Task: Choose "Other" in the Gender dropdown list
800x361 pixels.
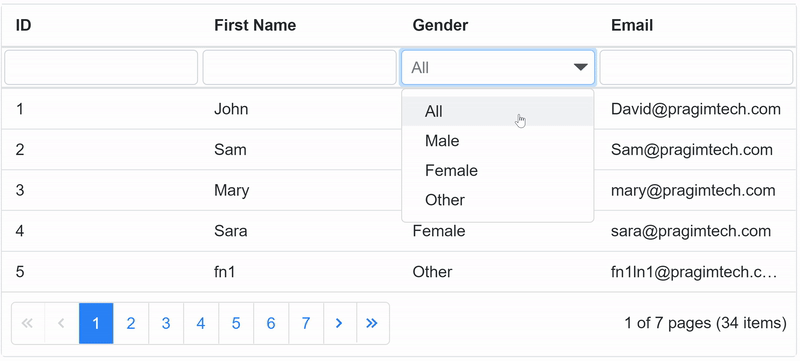Action: [497, 200]
